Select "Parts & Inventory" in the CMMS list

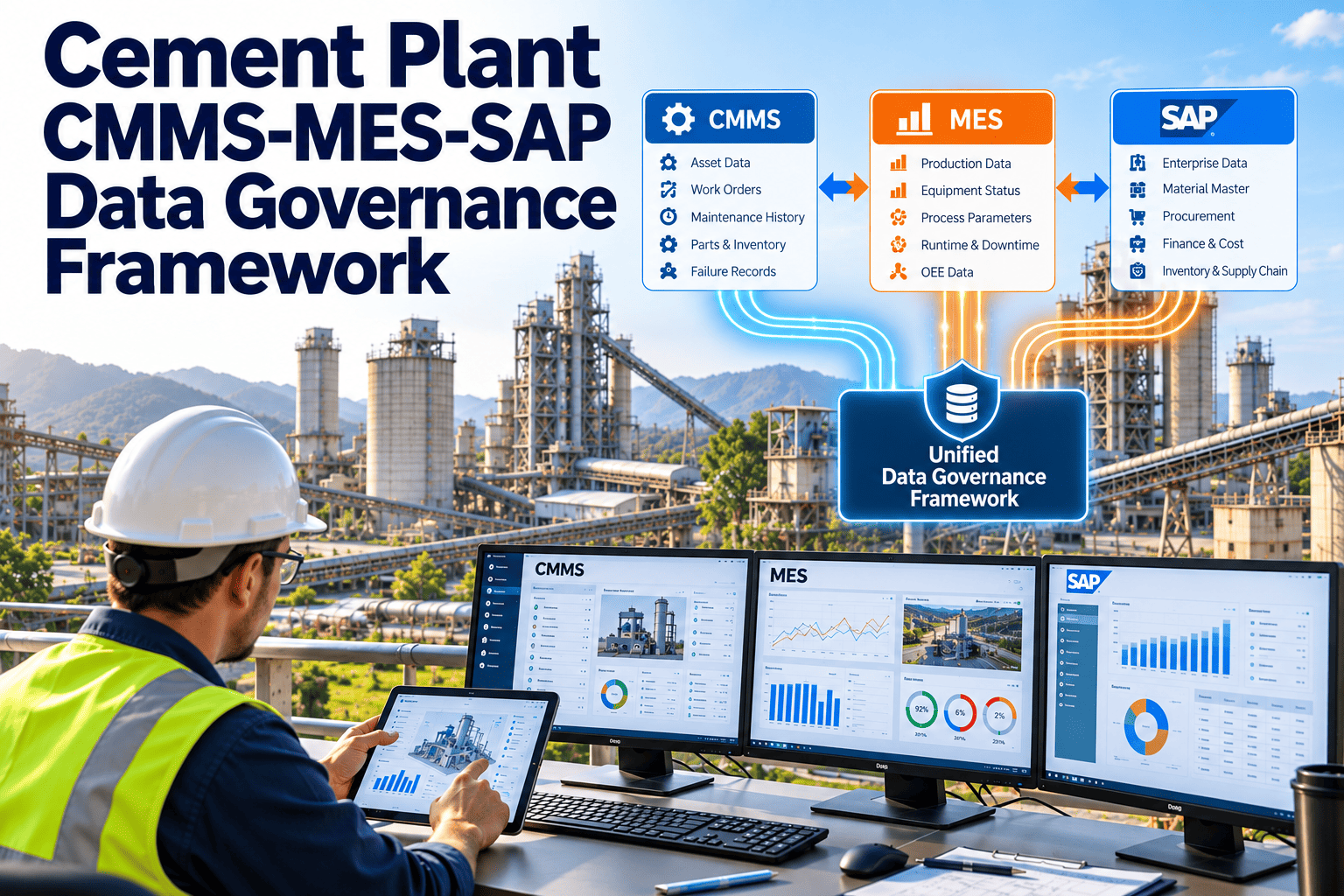[738, 245]
